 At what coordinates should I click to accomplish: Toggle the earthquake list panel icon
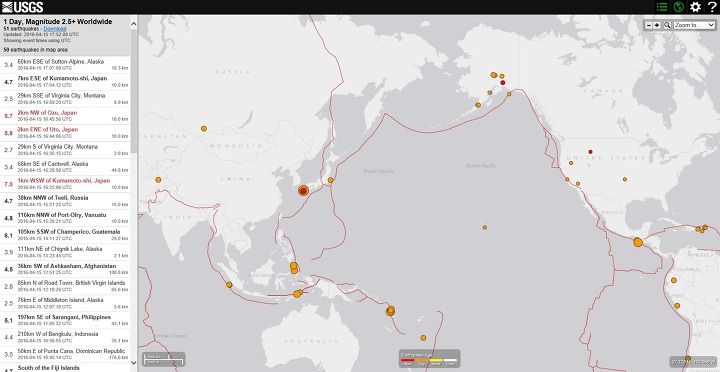(x=662, y=7)
